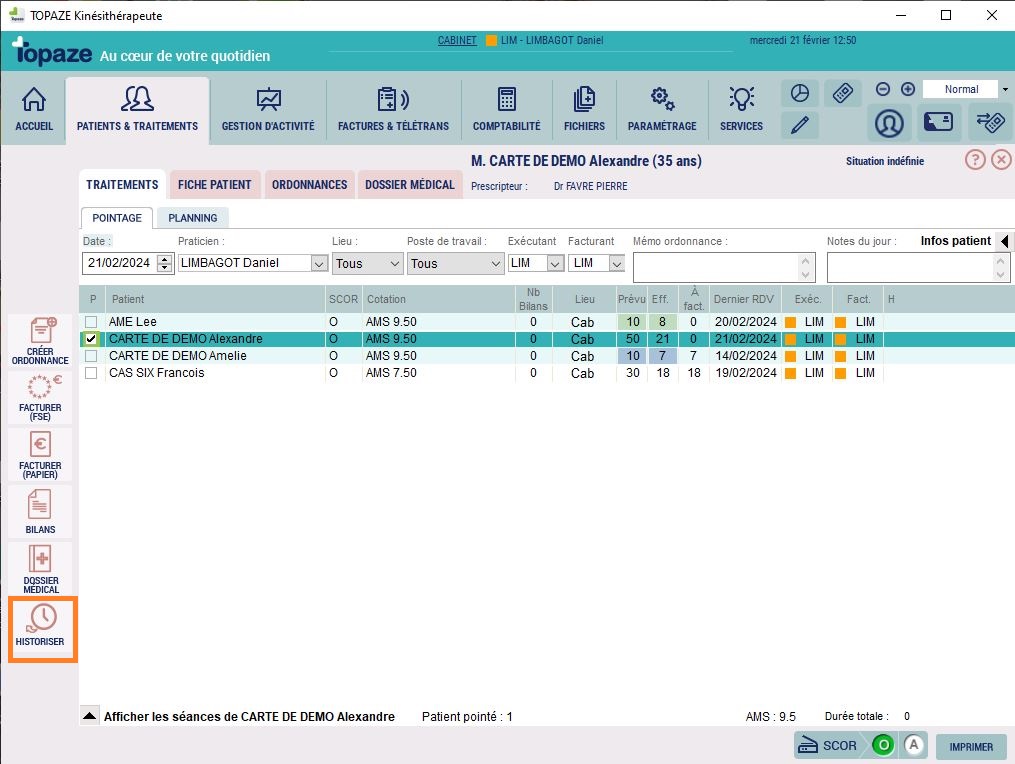This screenshot has width=1015, height=764.
Task: Open BILANS from the sidebar
Action: 40,511
